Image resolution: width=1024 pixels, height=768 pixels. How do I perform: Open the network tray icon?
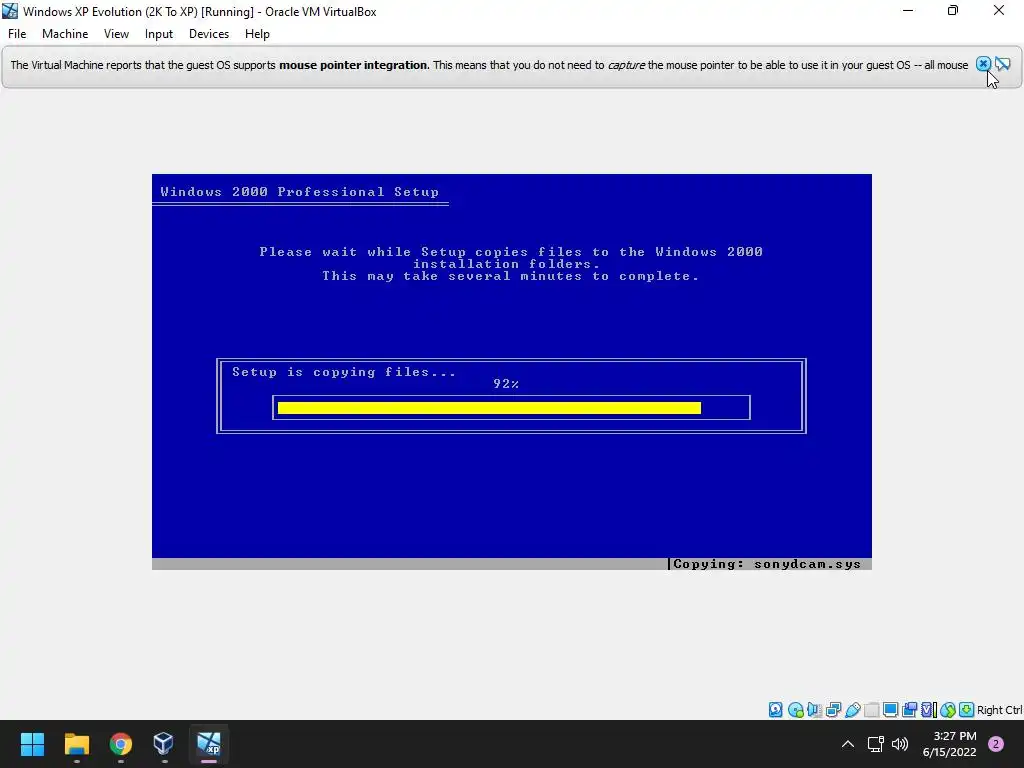coord(876,744)
